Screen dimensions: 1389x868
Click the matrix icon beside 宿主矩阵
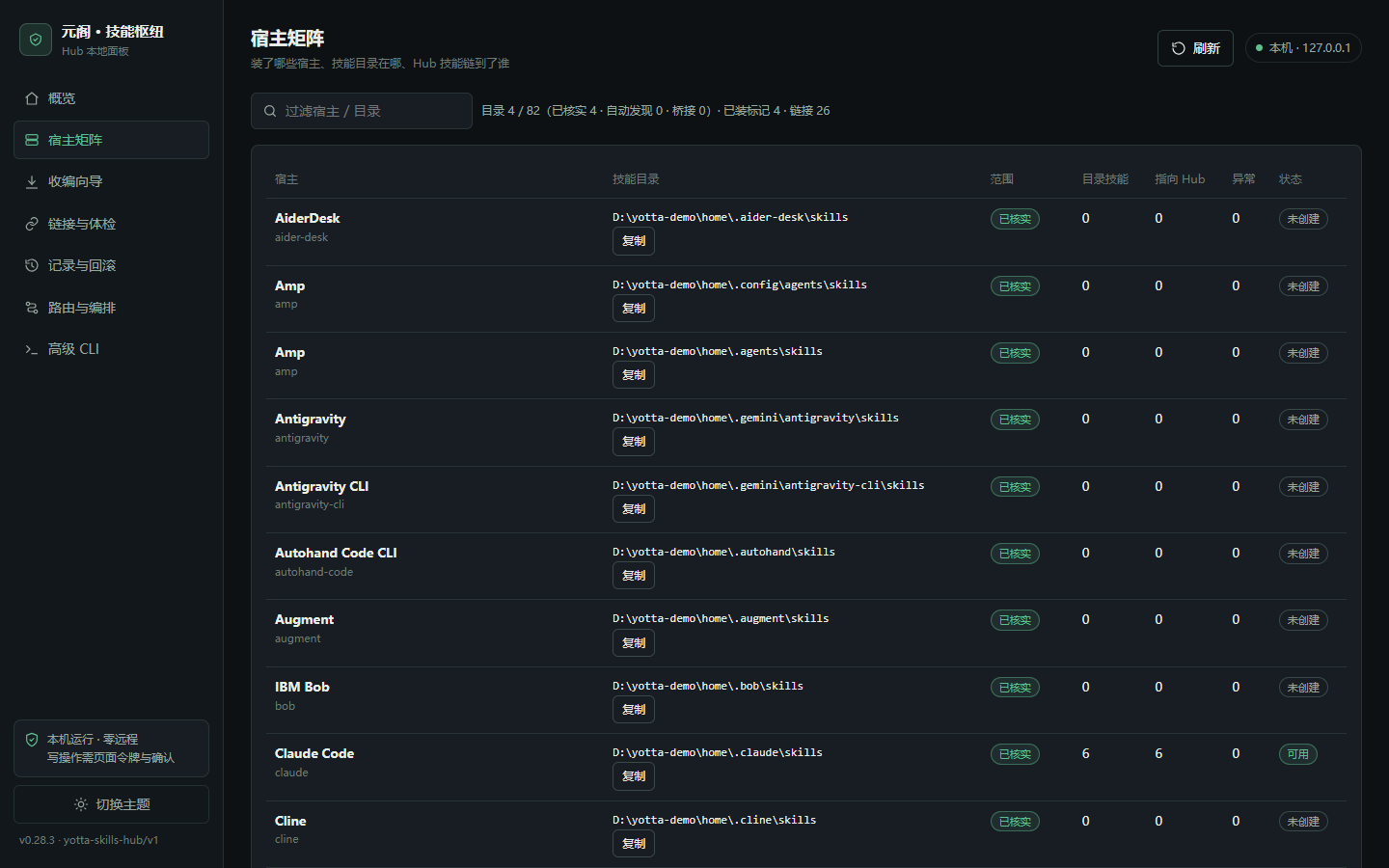(x=32, y=140)
